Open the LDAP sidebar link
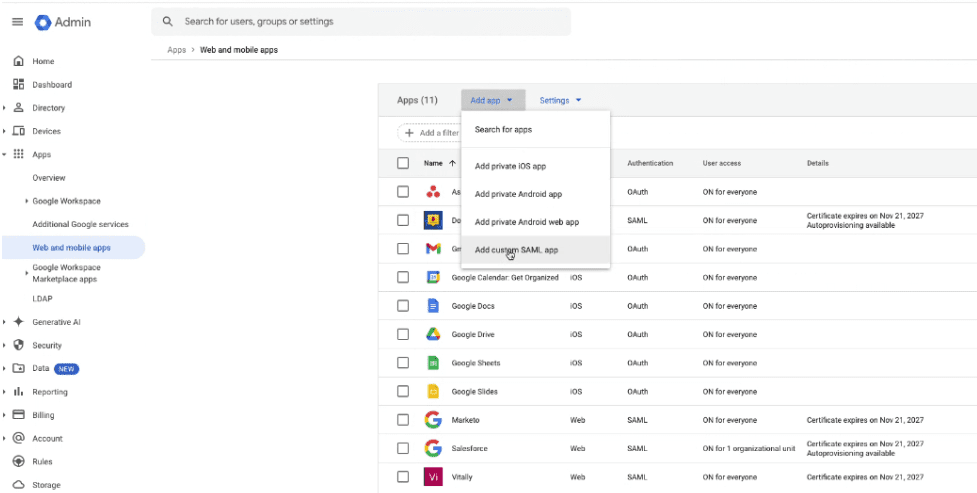The height and width of the screenshot is (493, 977). [42, 299]
